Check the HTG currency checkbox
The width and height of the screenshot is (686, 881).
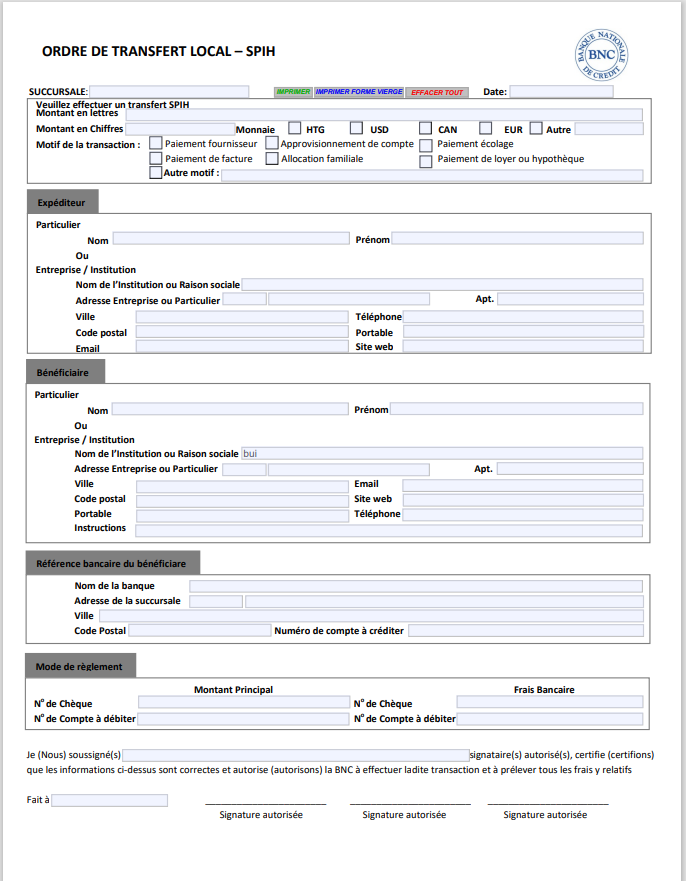[295, 128]
